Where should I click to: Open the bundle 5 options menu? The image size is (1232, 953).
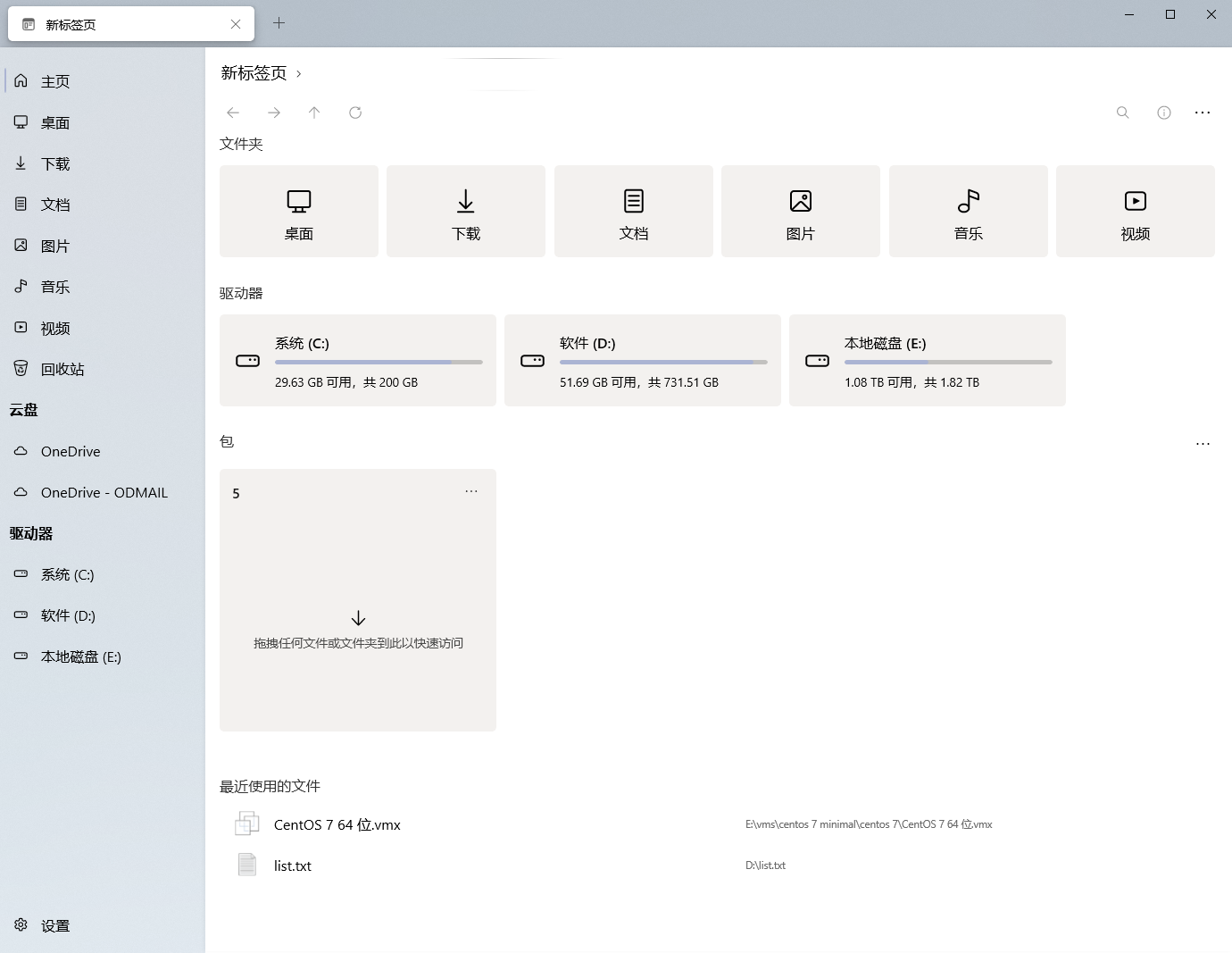coord(471,491)
